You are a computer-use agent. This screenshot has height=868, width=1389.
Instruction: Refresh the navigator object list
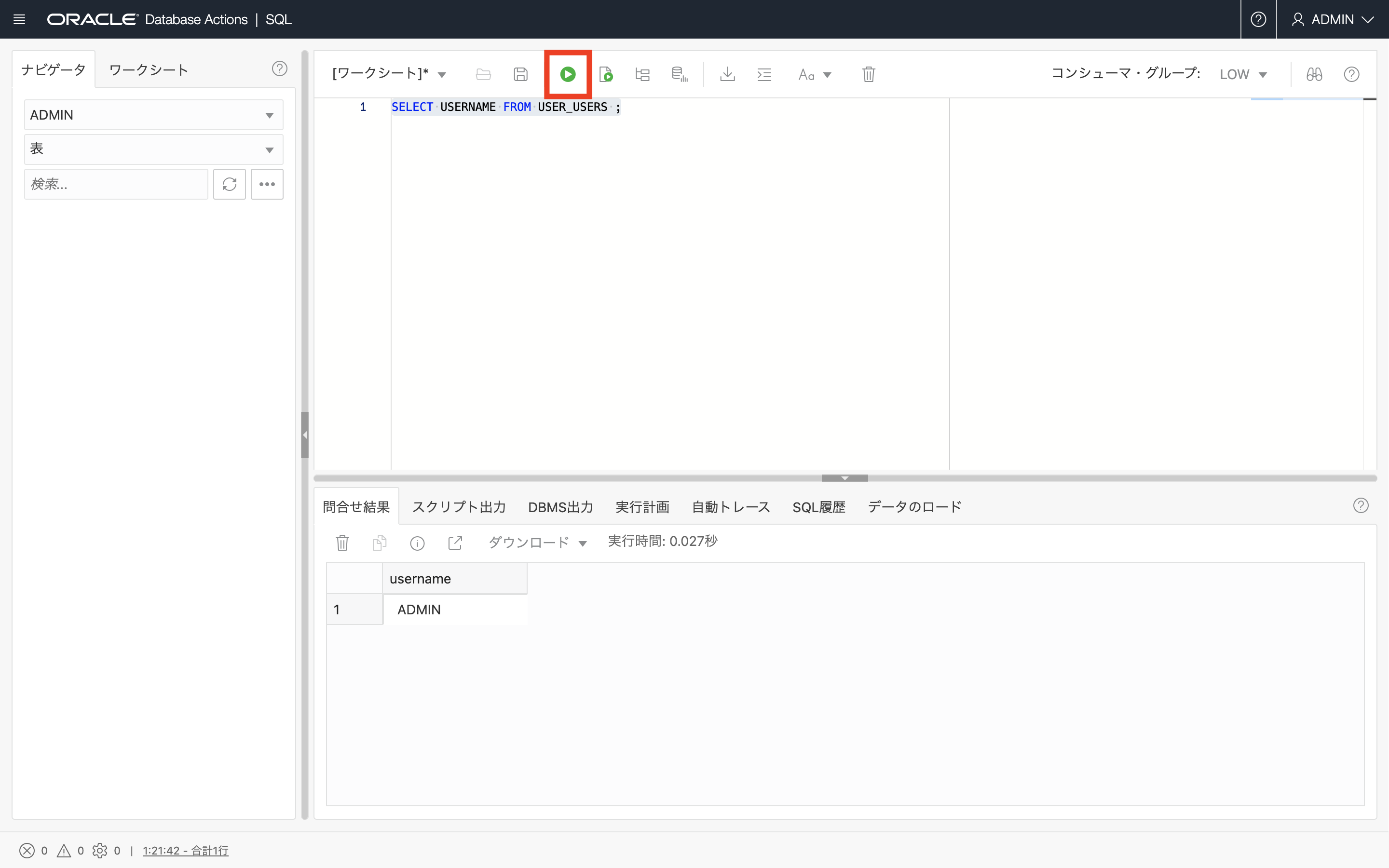click(x=230, y=184)
